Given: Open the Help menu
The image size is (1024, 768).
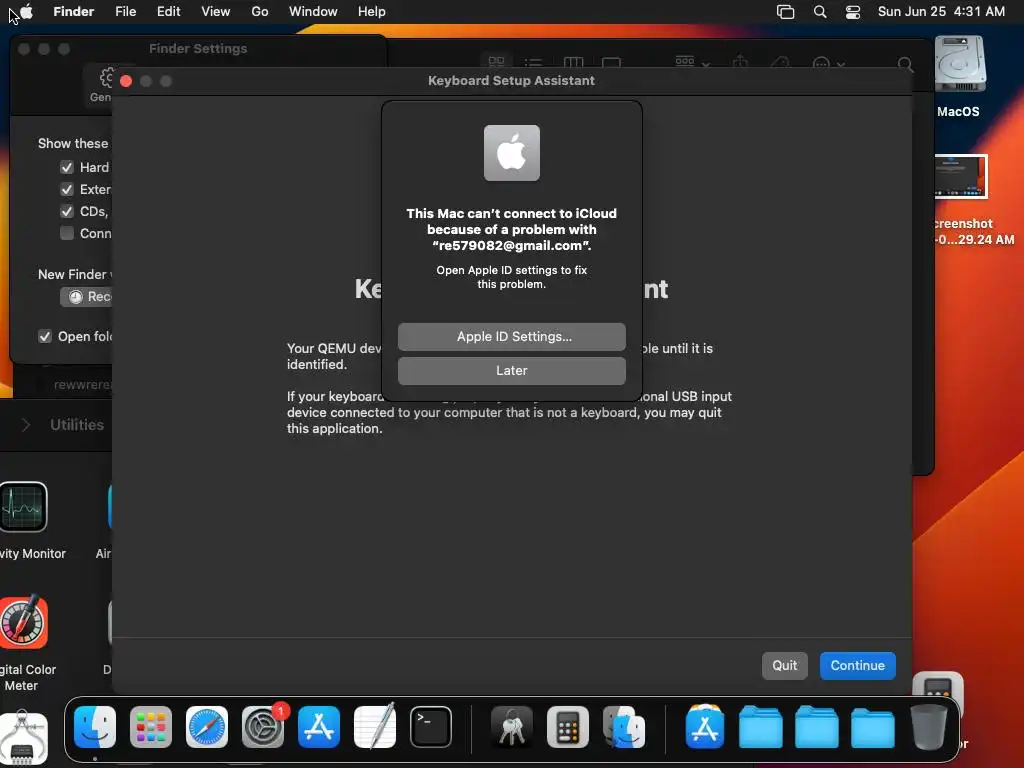Looking at the screenshot, I should (x=372, y=11).
